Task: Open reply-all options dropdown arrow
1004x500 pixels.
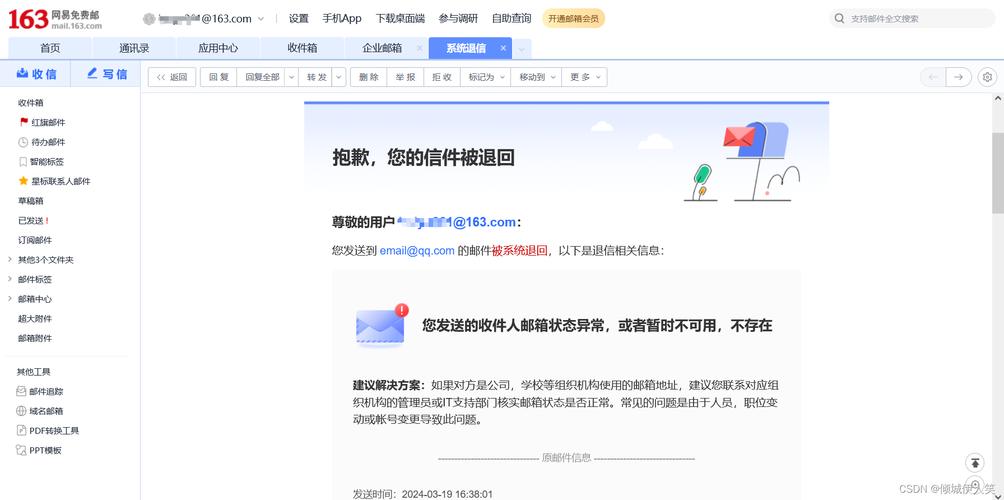Action: (x=291, y=77)
